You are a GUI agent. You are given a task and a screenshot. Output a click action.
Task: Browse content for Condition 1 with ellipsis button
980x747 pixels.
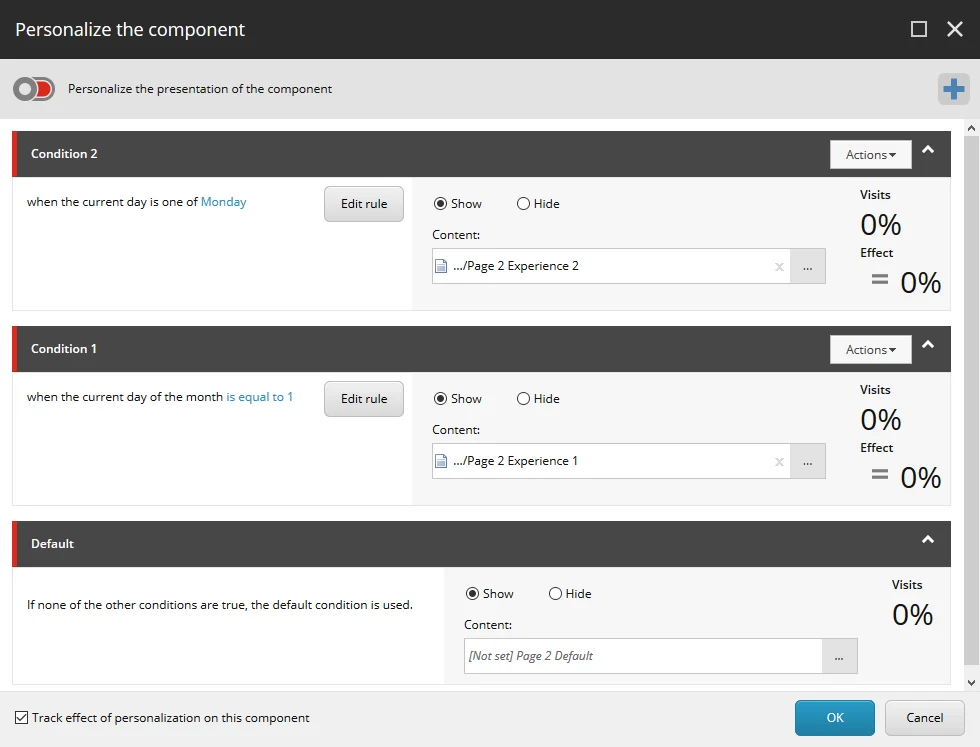808,461
